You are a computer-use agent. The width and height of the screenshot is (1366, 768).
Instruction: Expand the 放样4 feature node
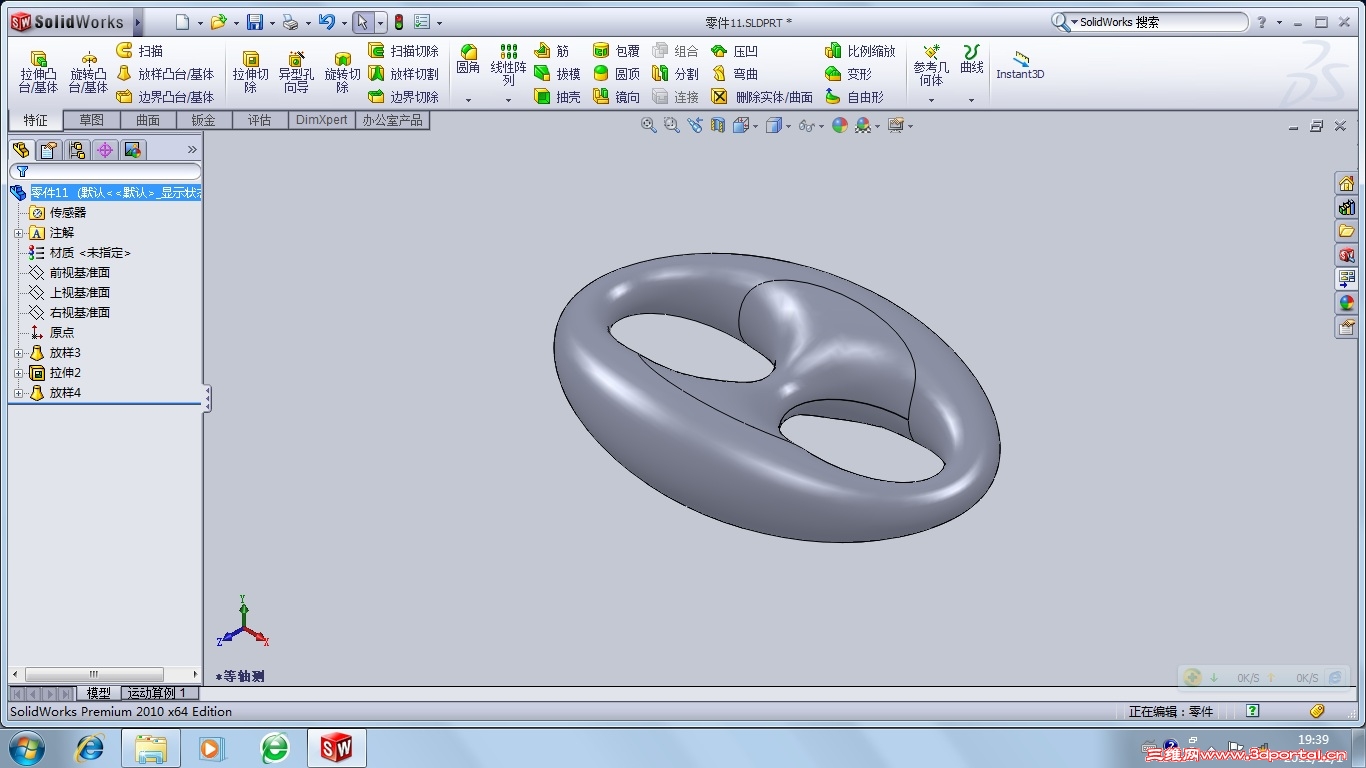18,393
